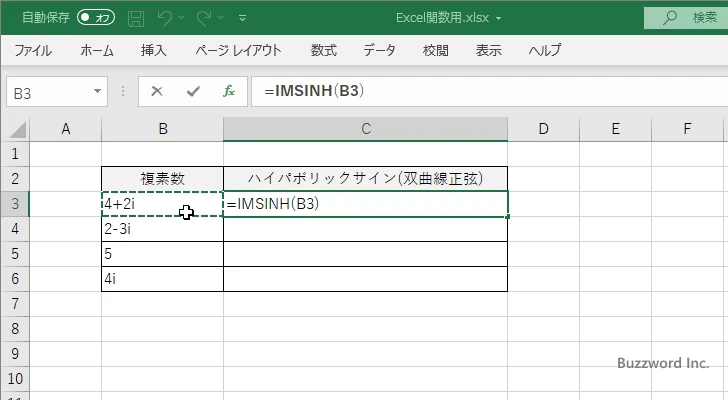Switch to the 表示 tab
The image size is (728, 400).
(488, 50)
